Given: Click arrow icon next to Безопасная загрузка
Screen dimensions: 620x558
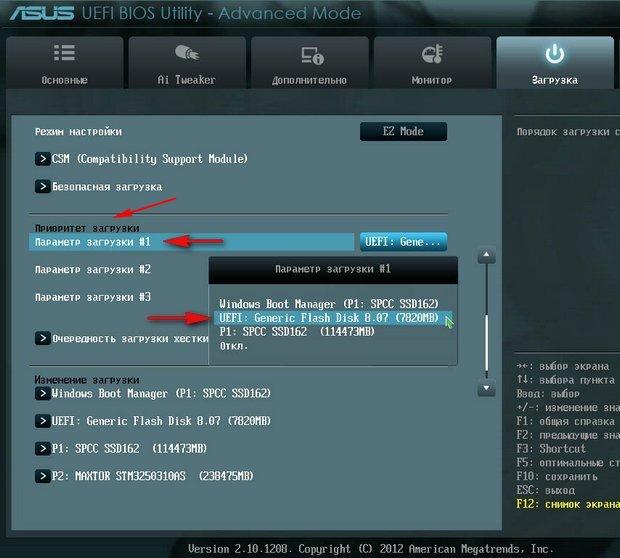Looking at the screenshot, I should 42,186.
